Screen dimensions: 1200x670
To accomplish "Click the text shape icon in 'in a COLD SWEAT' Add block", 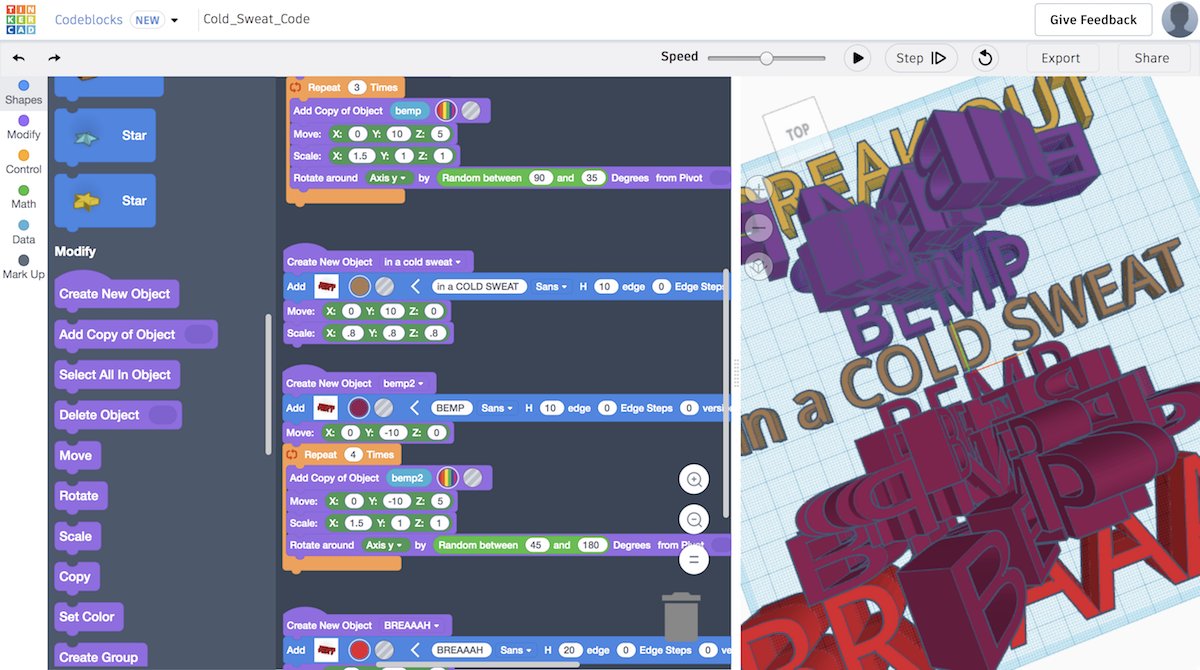I will click(x=326, y=286).
